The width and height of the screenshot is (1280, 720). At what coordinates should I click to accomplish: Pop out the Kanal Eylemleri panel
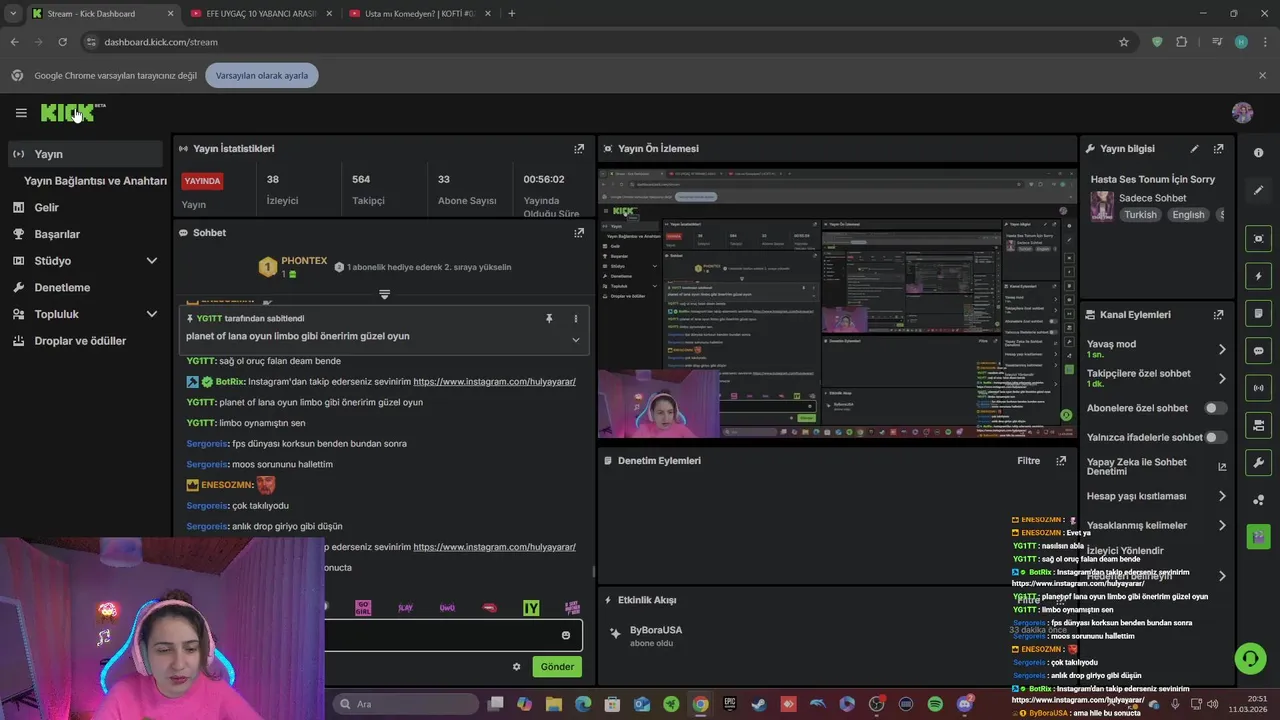click(1218, 314)
